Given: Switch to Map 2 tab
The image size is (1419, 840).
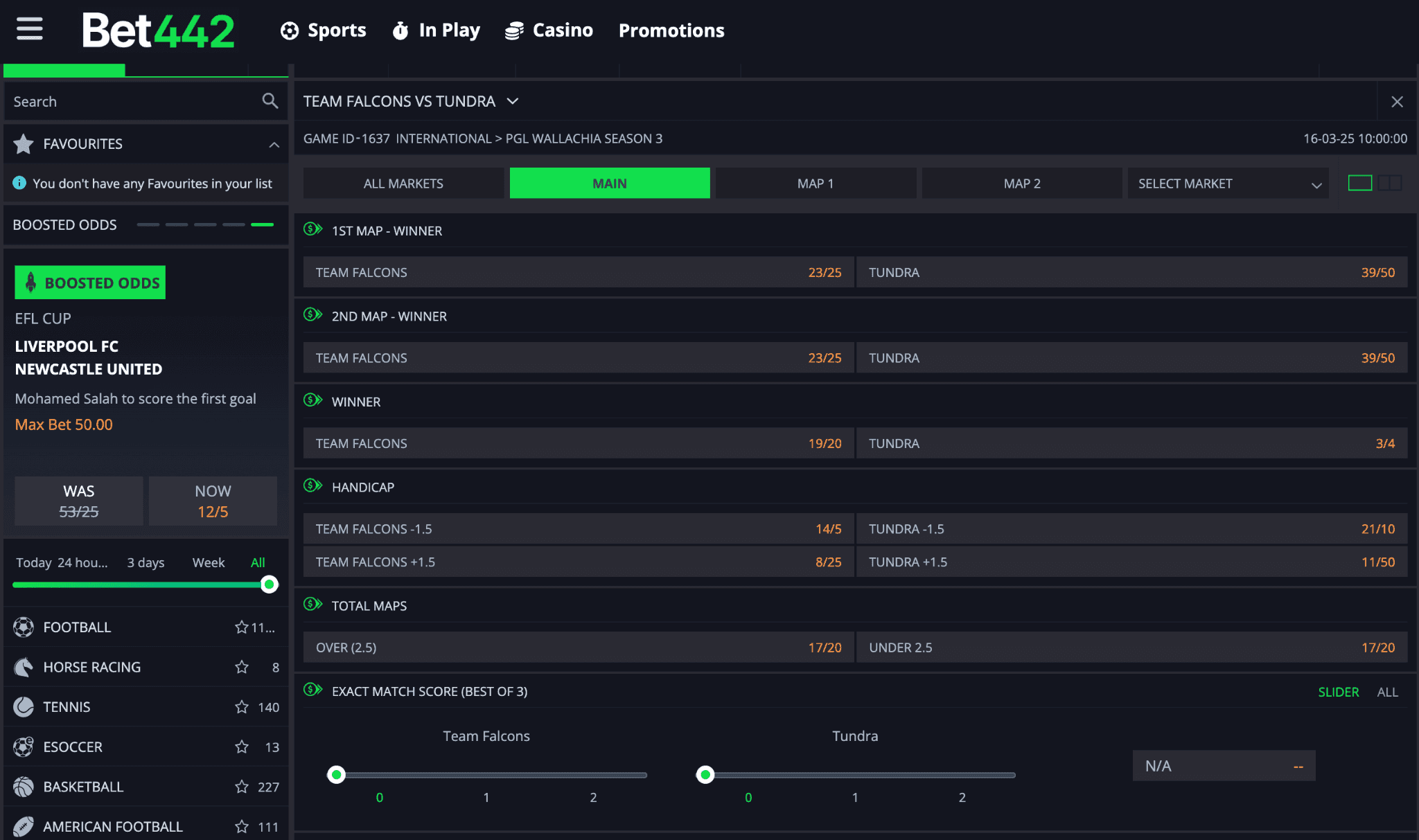Looking at the screenshot, I should coord(1022,184).
